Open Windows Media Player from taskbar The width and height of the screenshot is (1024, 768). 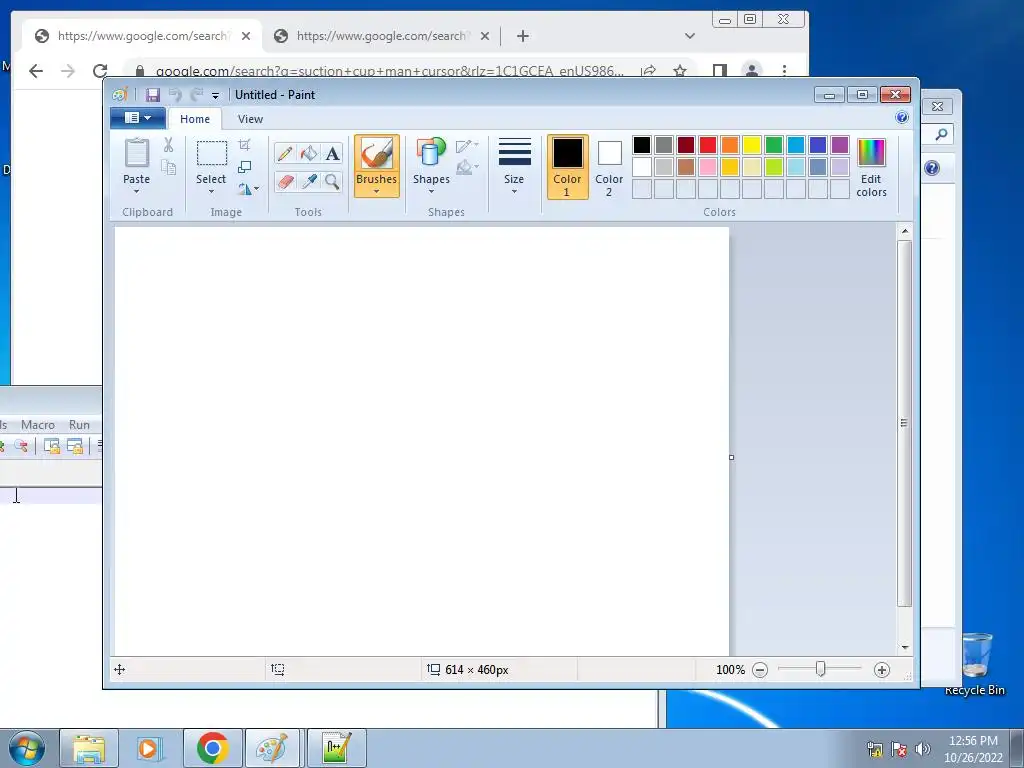click(150, 748)
